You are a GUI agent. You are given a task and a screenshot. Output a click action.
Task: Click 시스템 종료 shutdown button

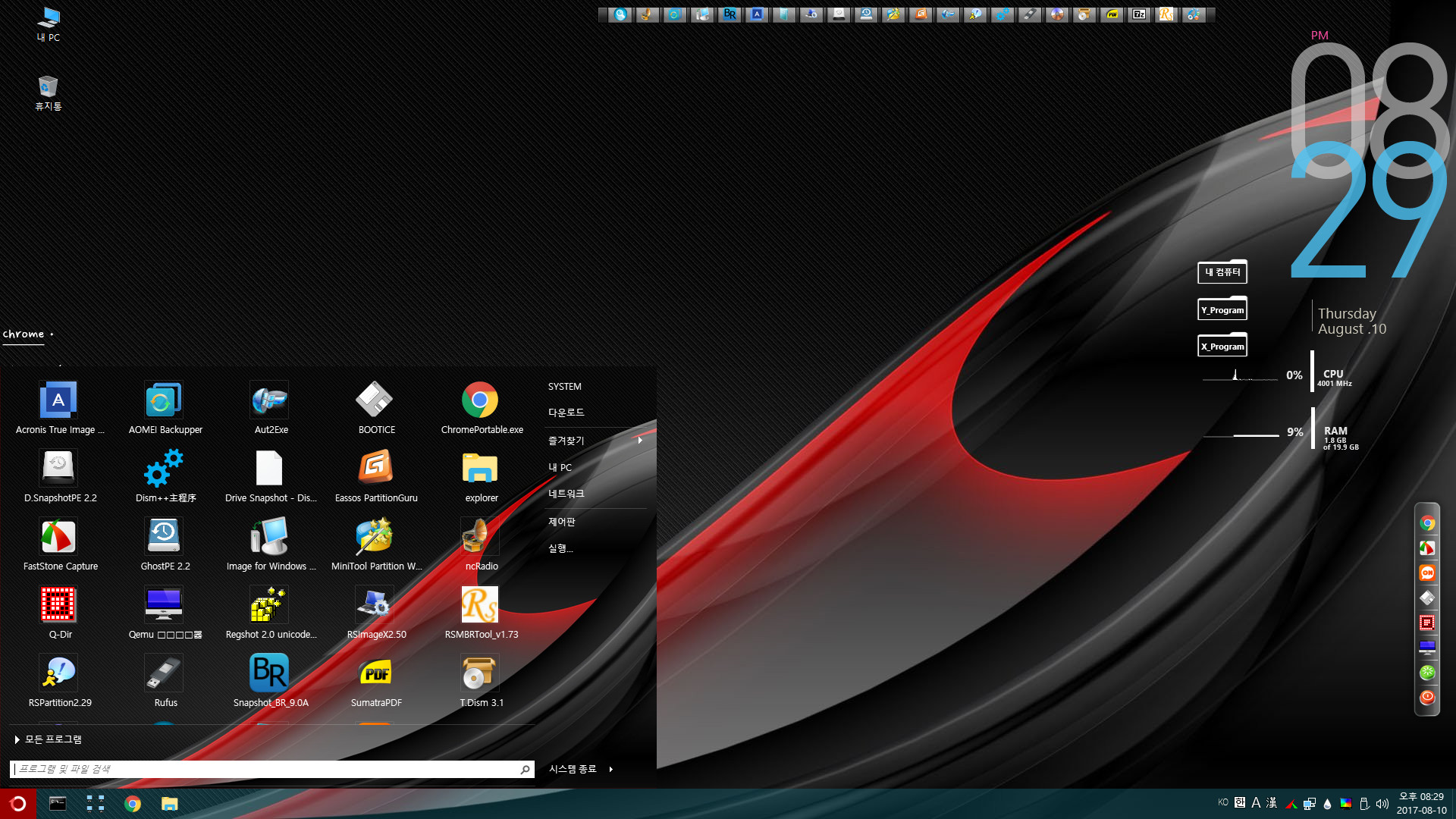[x=573, y=769]
